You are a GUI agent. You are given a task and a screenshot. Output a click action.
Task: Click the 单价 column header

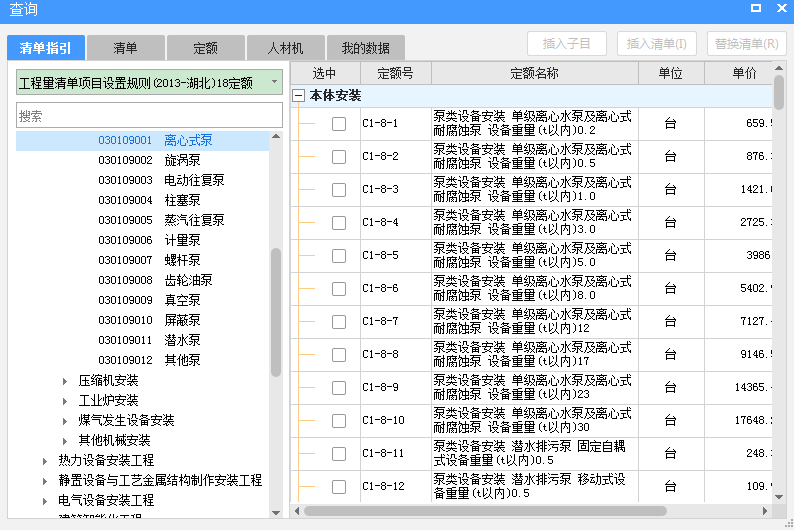pos(739,73)
